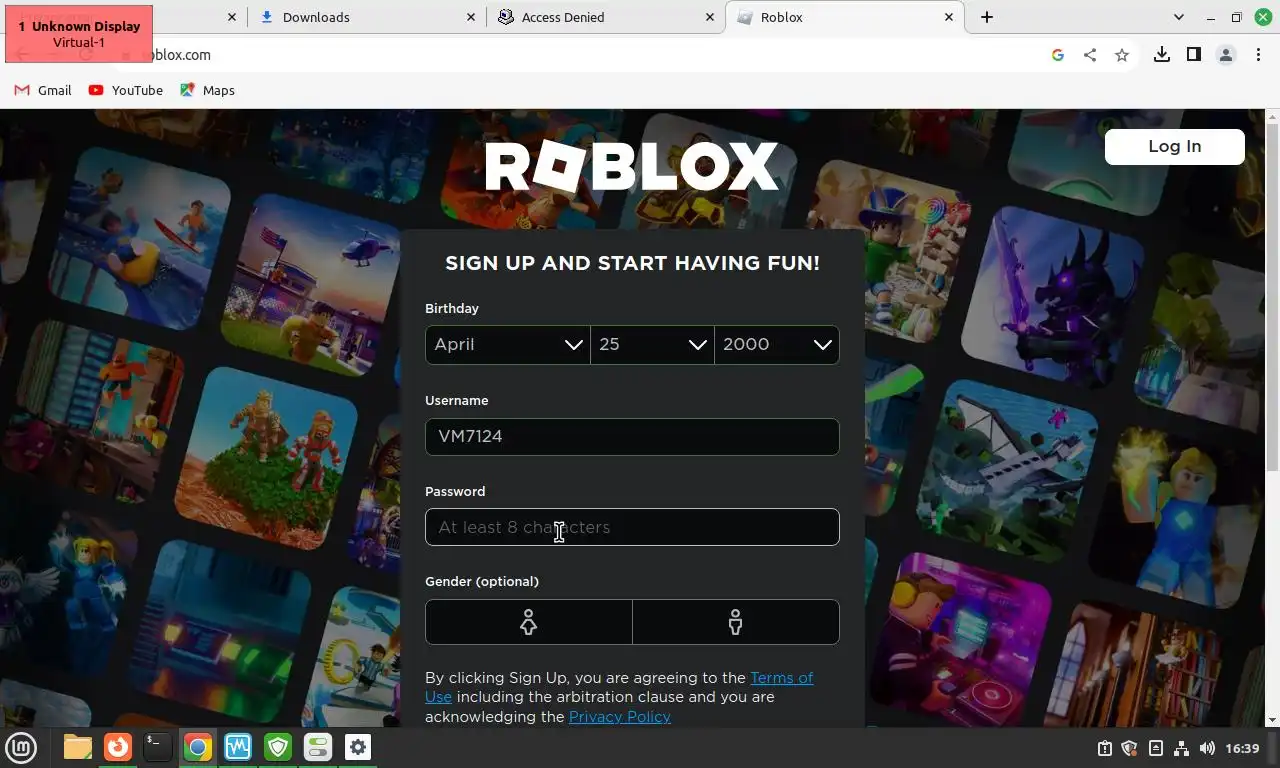Viewport: 1280px width, 768px height.
Task: Close the Downloads tab
Action: [471, 17]
